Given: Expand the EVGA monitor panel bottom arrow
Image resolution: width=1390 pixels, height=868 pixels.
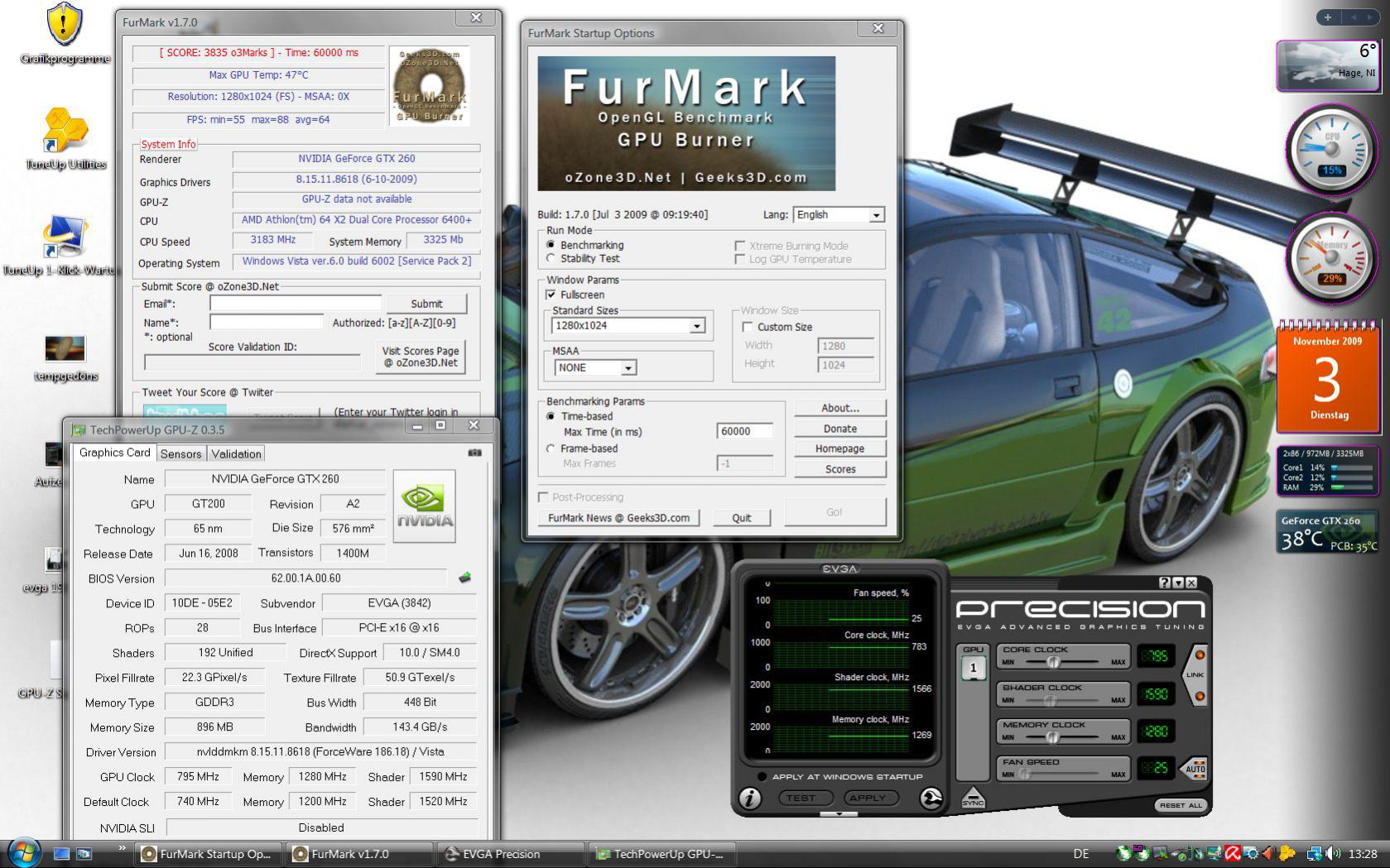Looking at the screenshot, I should click(839, 815).
